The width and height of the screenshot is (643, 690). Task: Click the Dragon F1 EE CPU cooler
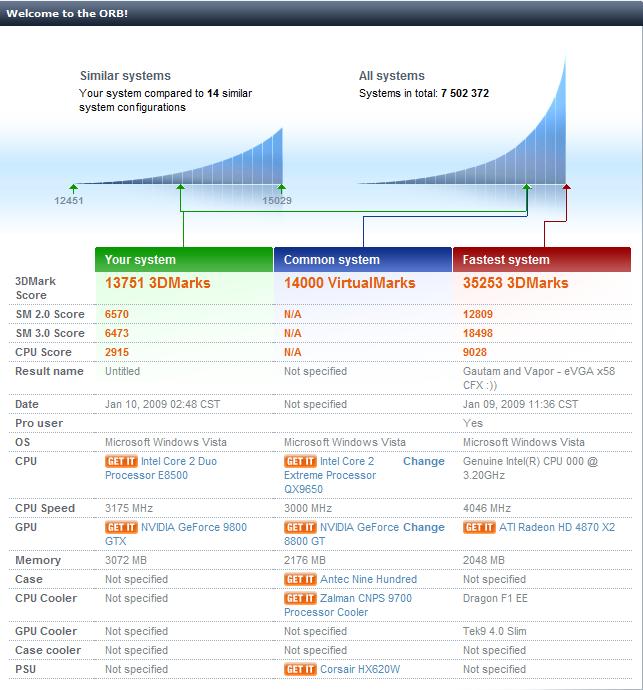[495, 598]
